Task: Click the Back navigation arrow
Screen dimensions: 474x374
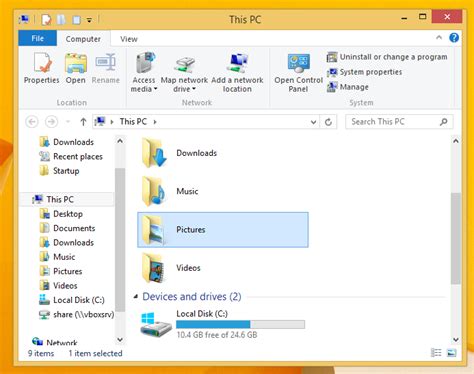Action: coord(32,122)
